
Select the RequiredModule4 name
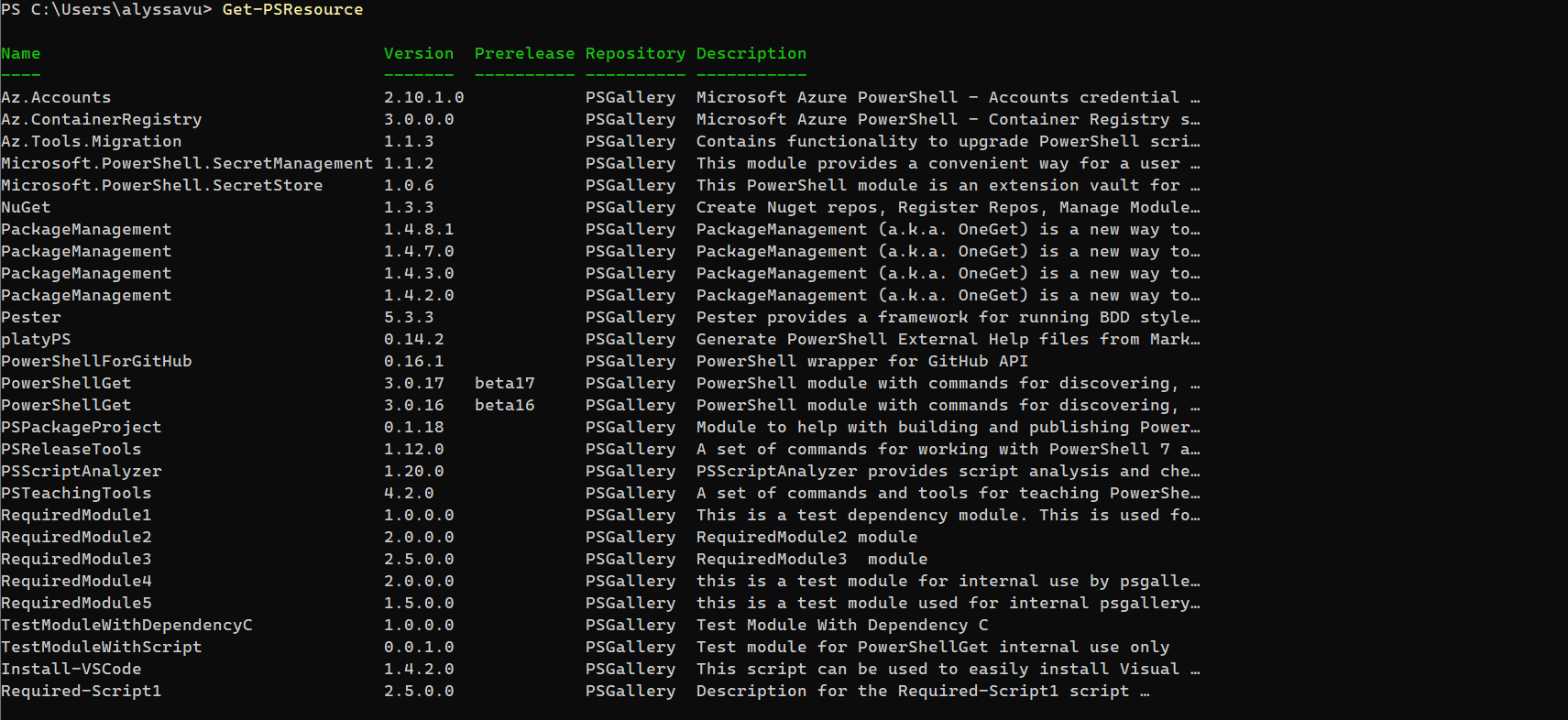tap(76, 581)
